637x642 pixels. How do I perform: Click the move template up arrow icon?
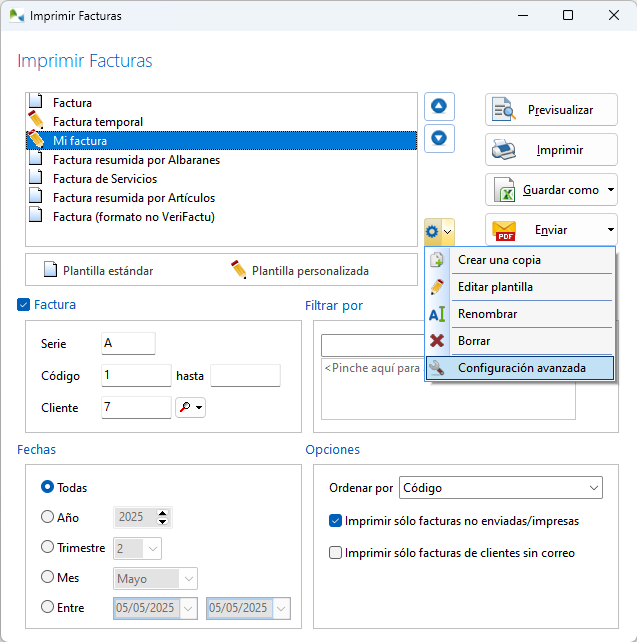[439, 106]
